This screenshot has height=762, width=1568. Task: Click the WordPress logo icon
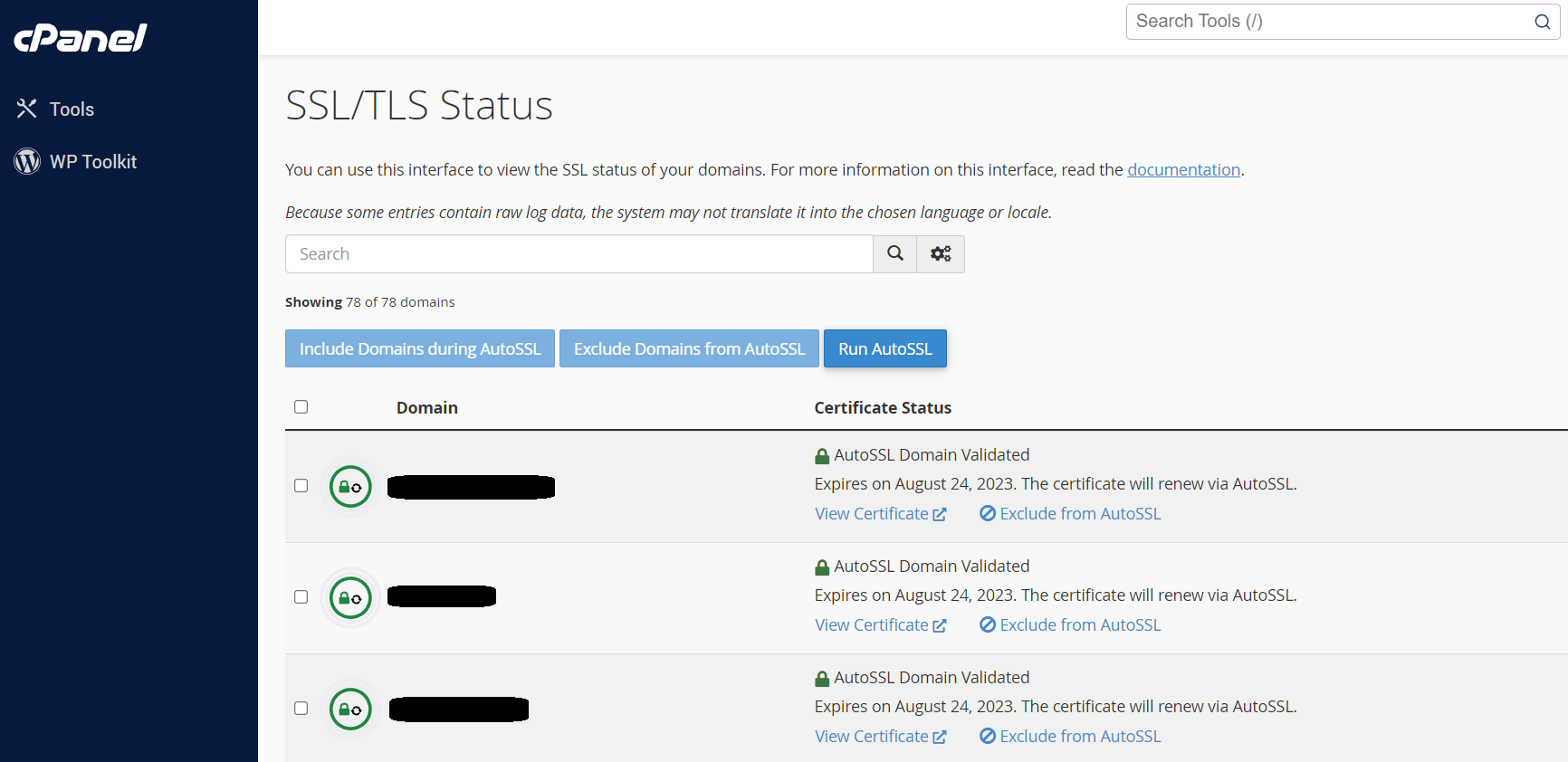coord(27,161)
